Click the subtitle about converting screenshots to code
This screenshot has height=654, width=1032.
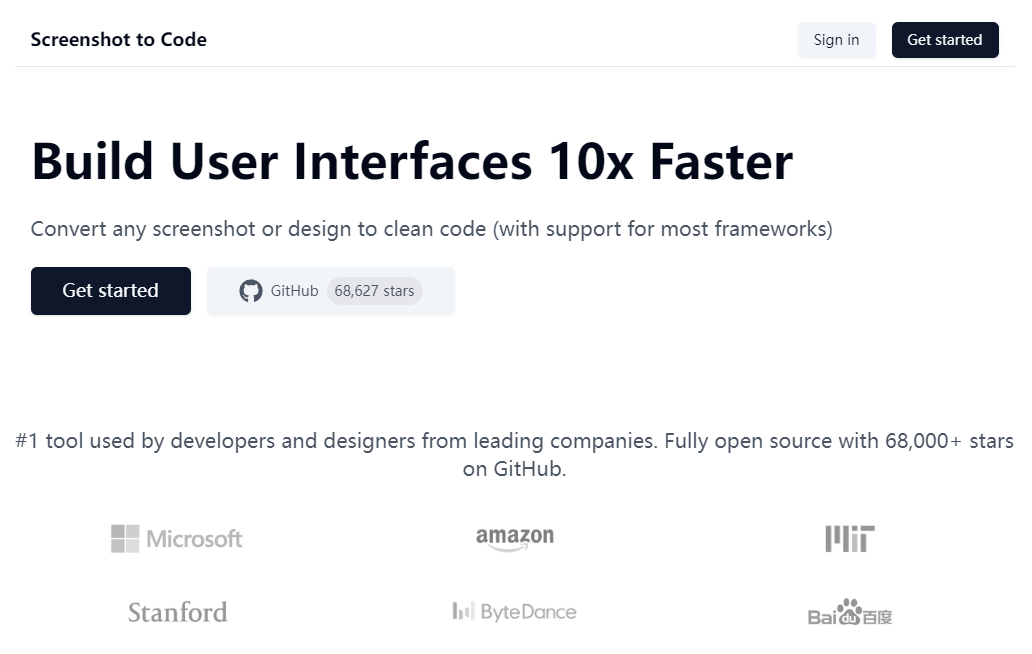click(x=431, y=229)
